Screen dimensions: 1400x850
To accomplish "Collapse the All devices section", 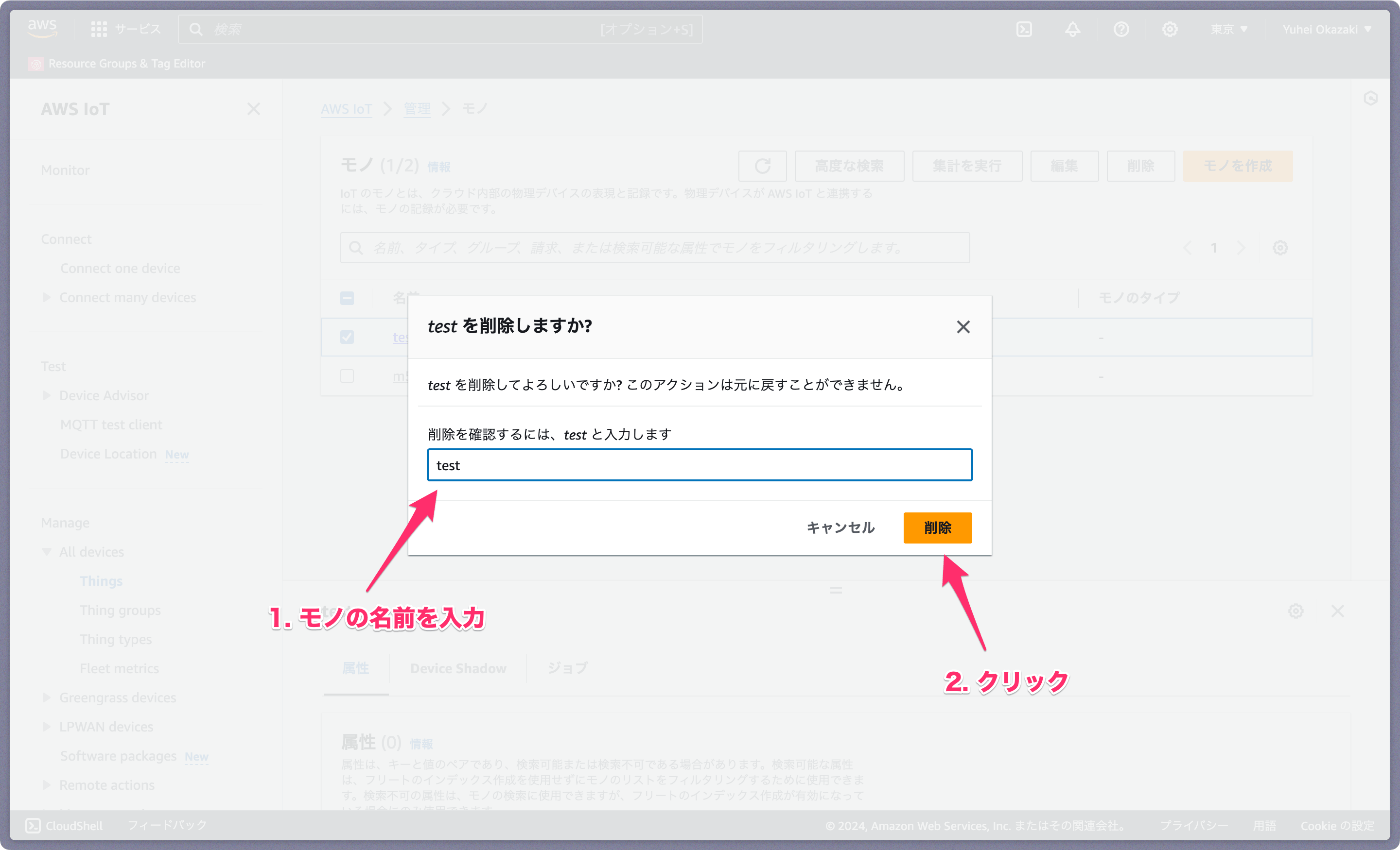I will (47, 552).
